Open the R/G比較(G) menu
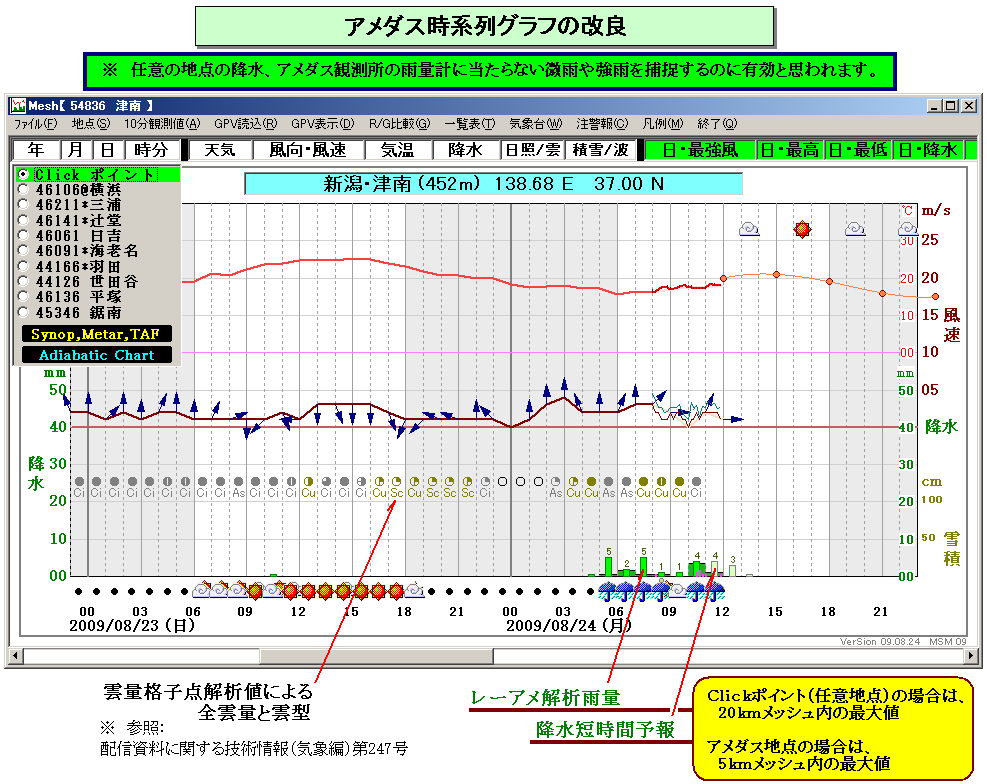 coord(400,124)
